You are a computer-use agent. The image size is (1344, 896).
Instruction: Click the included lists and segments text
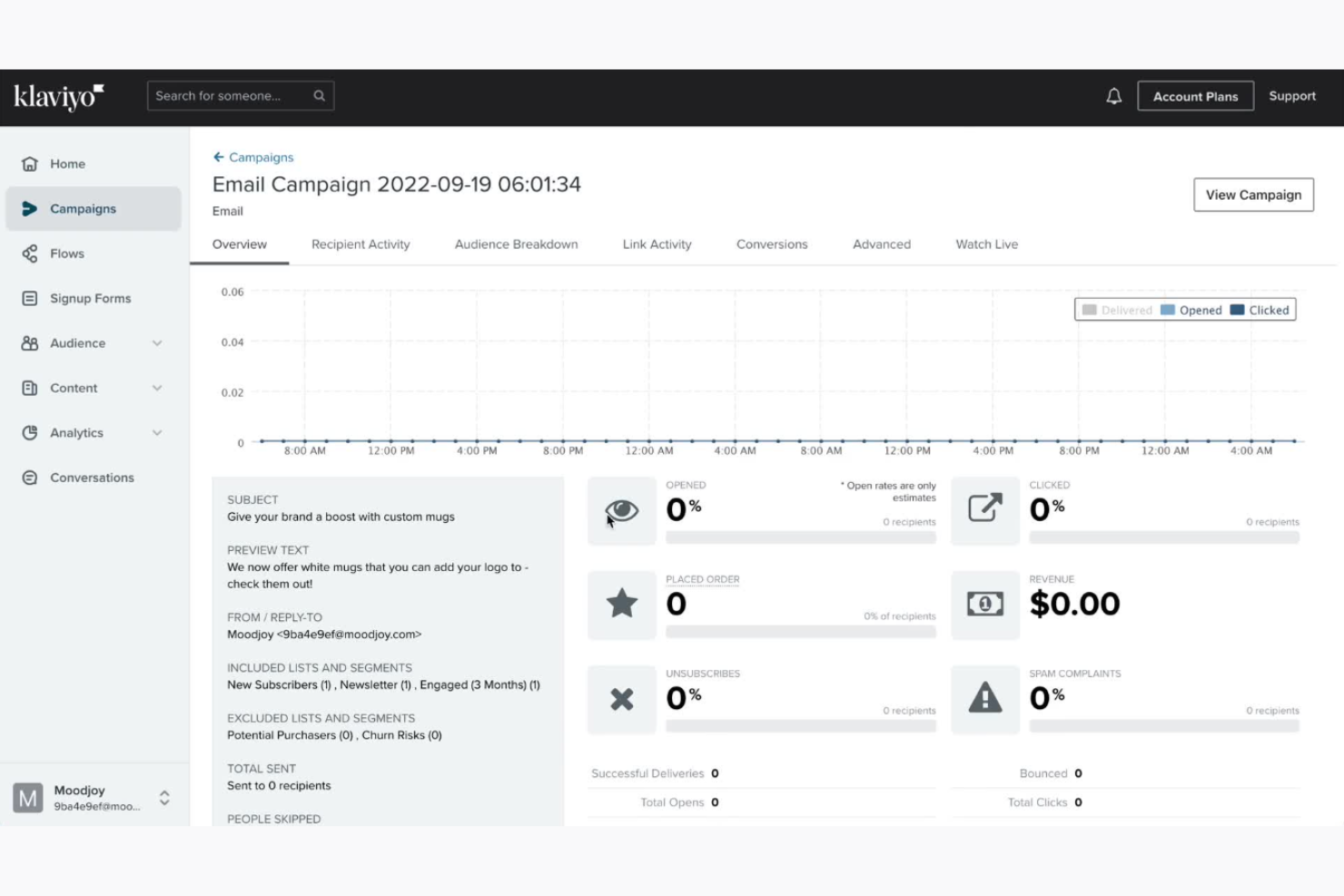pyautogui.click(x=383, y=684)
